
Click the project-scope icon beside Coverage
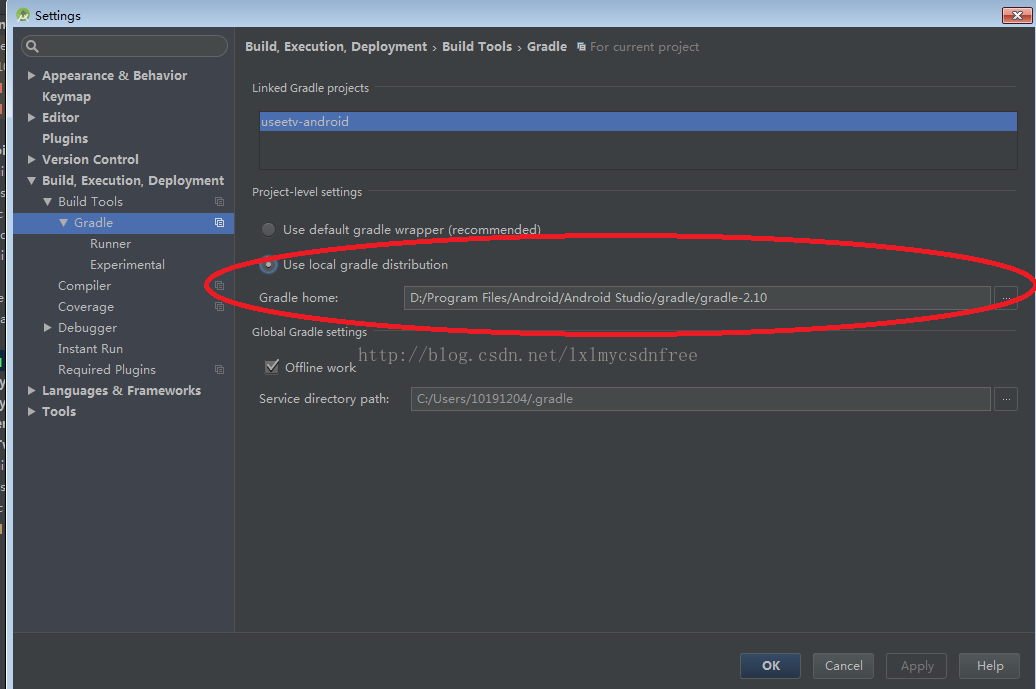coord(219,307)
